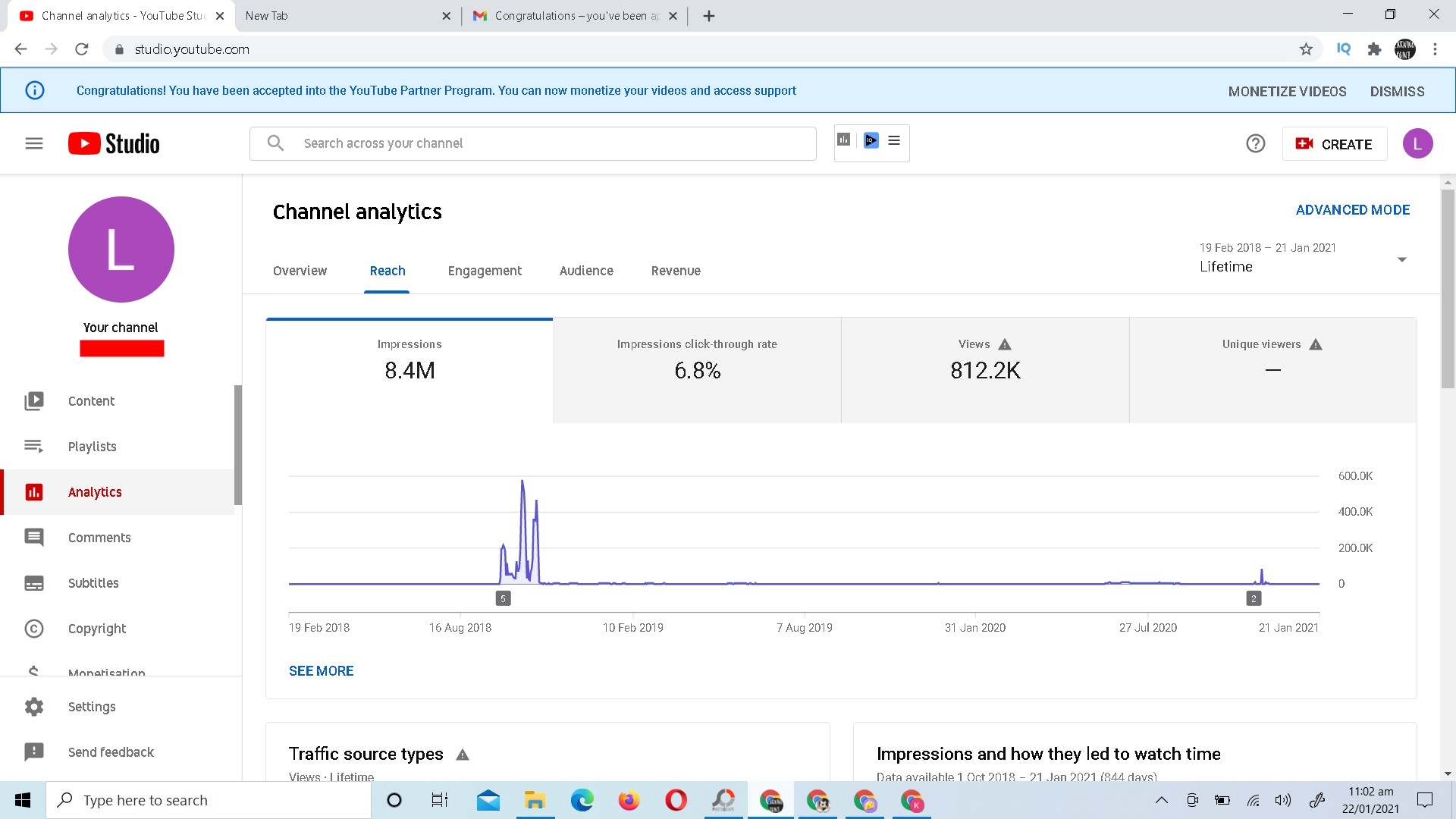Click the site lock icon in address bar
1456x819 pixels.
pyautogui.click(x=119, y=49)
